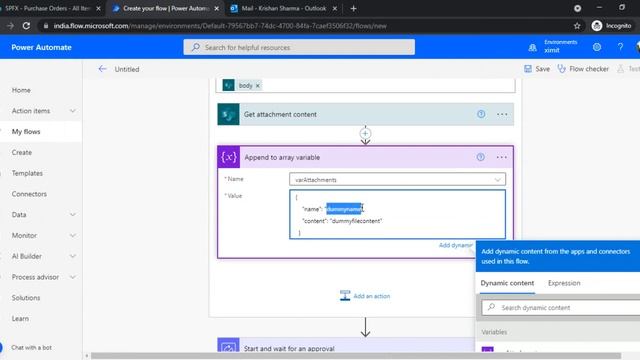This screenshot has height=360, width=640.
Task: Click the body dynamic content token
Action: pos(242,85)
